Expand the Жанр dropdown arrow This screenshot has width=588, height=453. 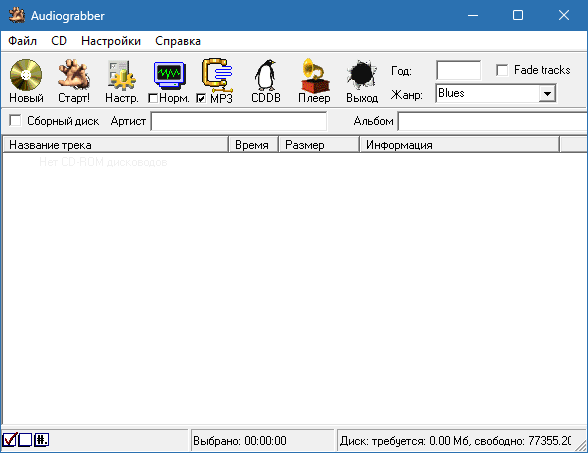click(x=547, y=93)
